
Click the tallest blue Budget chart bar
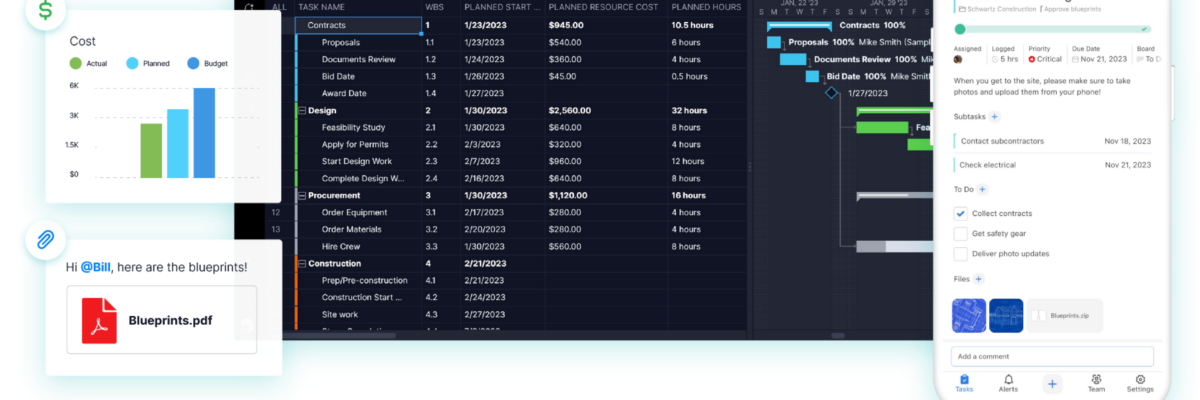click(x=204, y=133)
